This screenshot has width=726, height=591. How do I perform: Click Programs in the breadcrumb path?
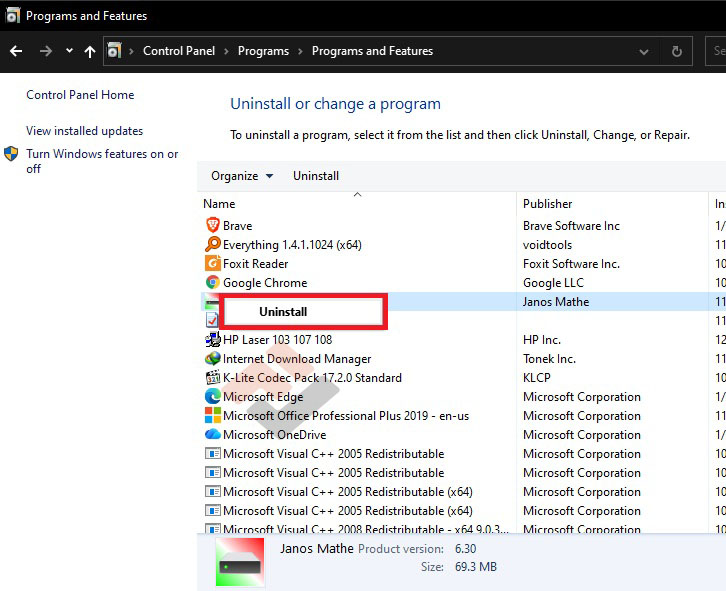point(263,51)
